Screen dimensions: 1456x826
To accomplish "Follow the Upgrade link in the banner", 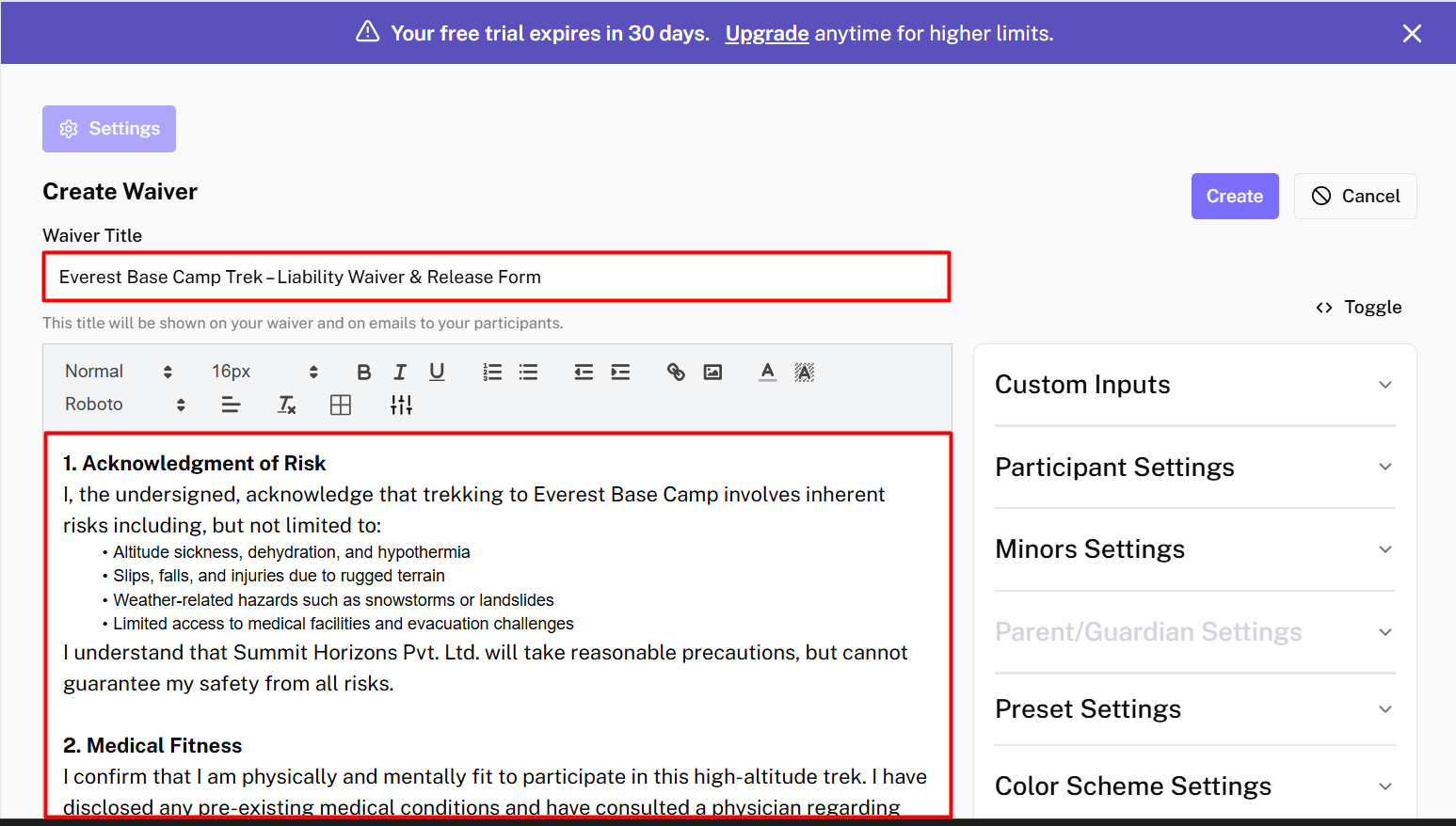I will [x=766, y=34].
